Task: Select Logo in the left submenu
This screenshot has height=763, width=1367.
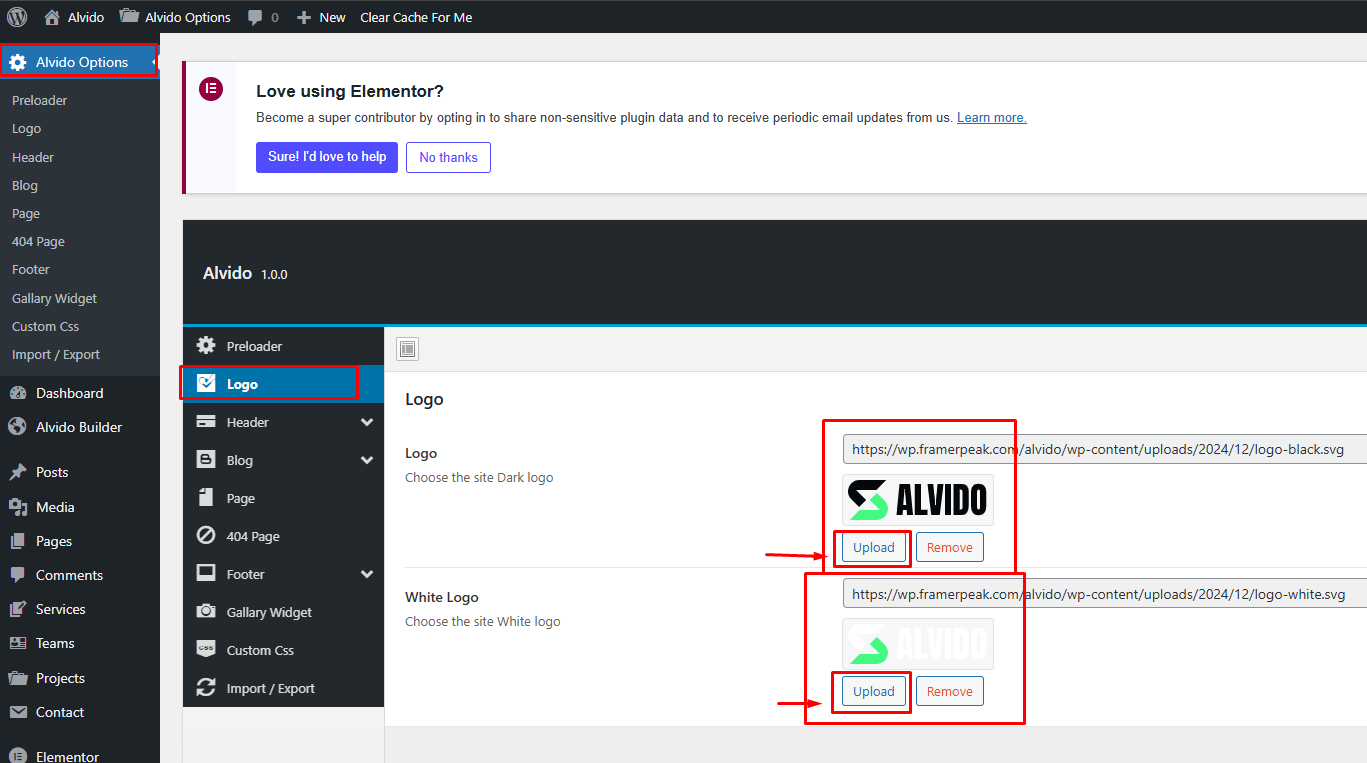Action: point(27,128)
